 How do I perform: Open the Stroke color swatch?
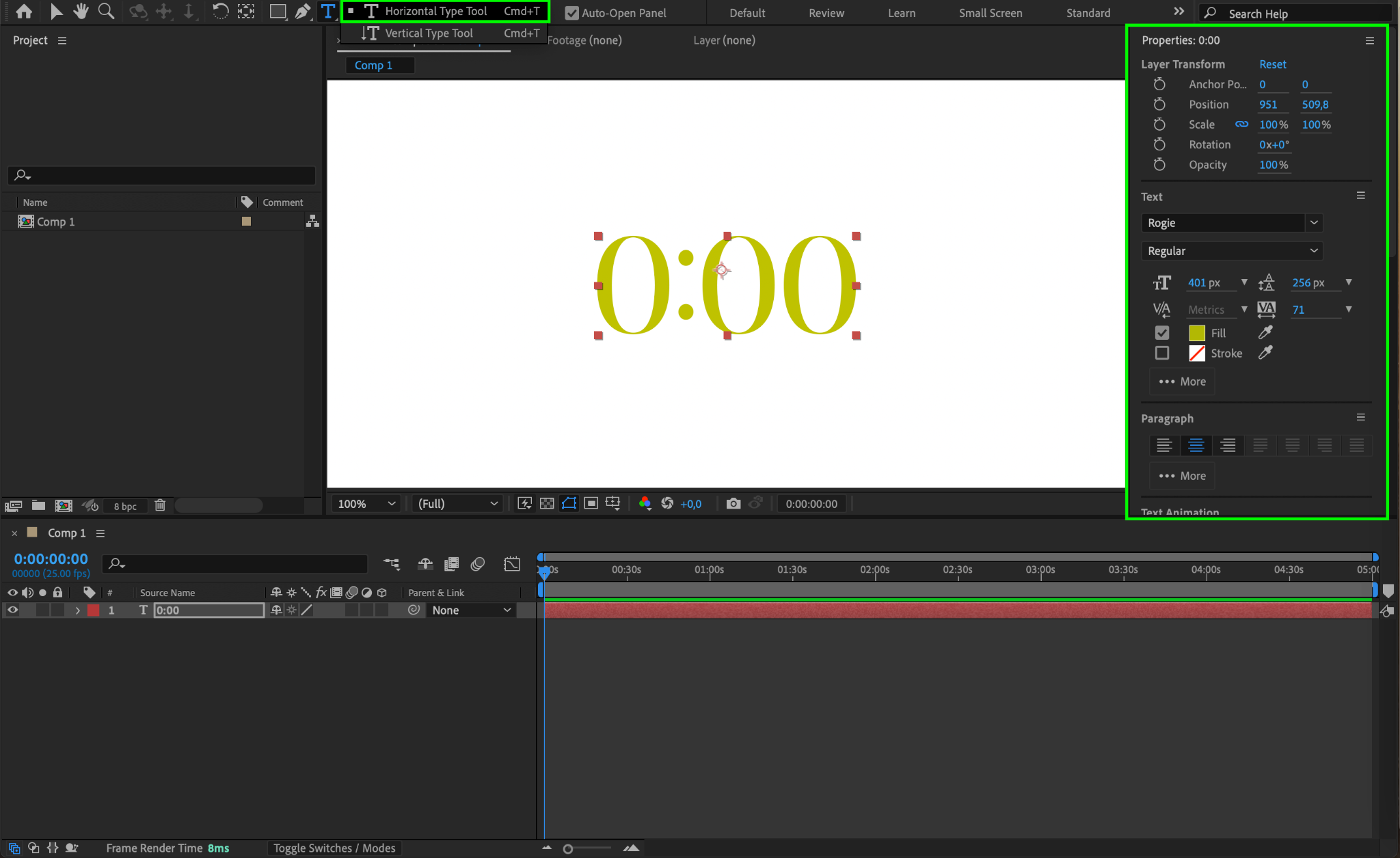1197,353
